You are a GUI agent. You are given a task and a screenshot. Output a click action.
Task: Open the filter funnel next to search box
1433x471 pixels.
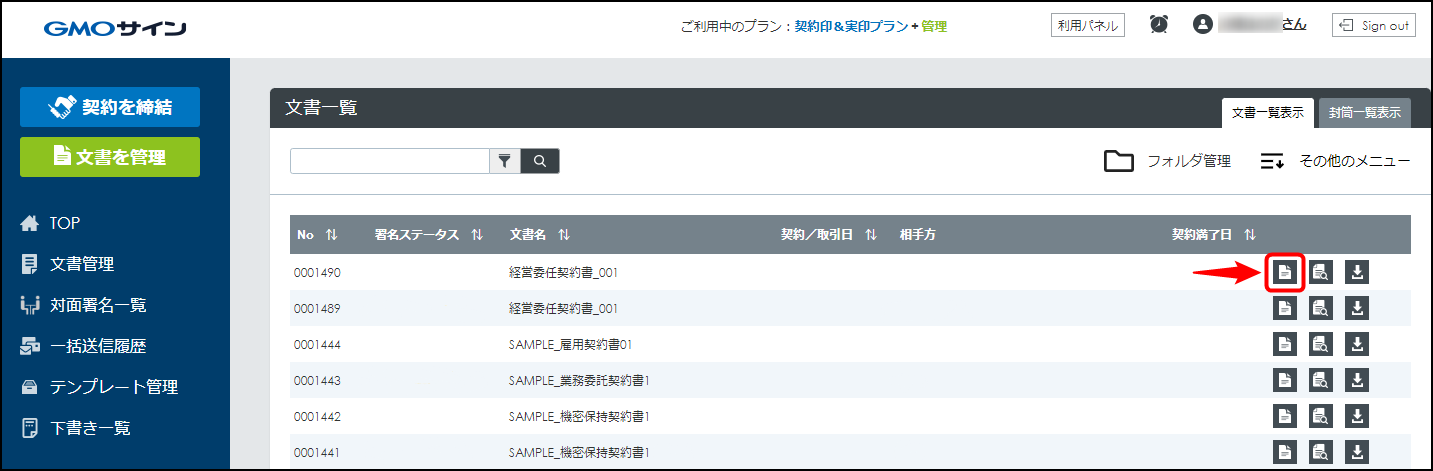(505, 161)
